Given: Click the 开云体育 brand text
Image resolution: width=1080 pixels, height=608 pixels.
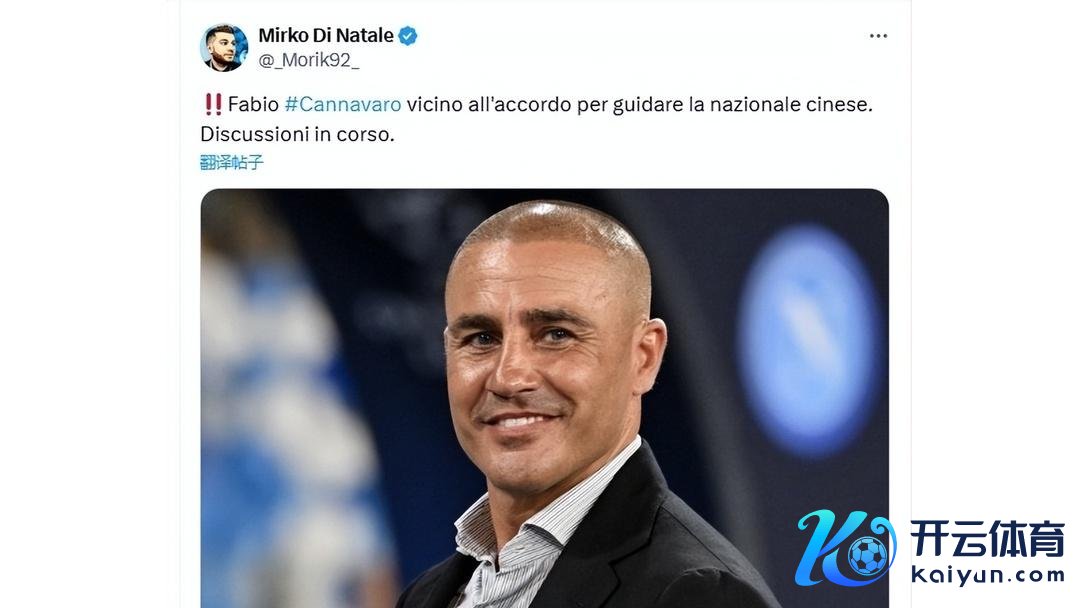Looking at the screenshot, I should point(987,538).
